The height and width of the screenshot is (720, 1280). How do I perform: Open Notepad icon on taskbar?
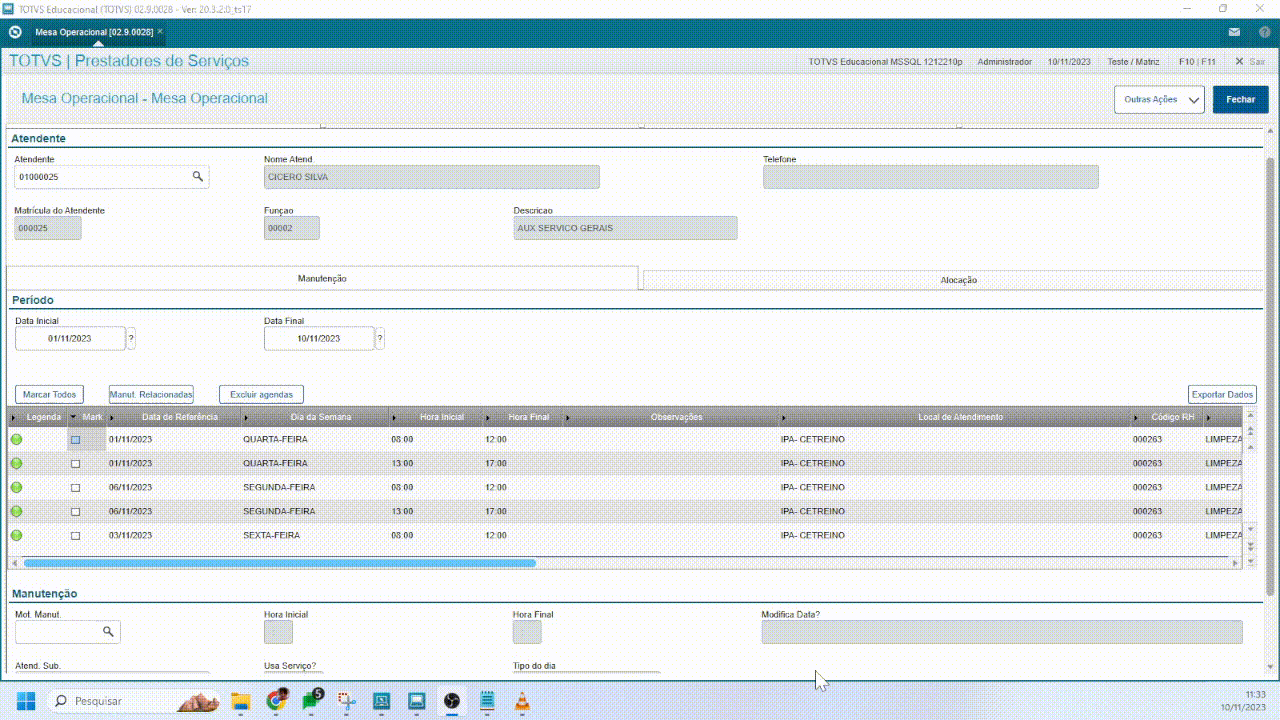[487, 700]
